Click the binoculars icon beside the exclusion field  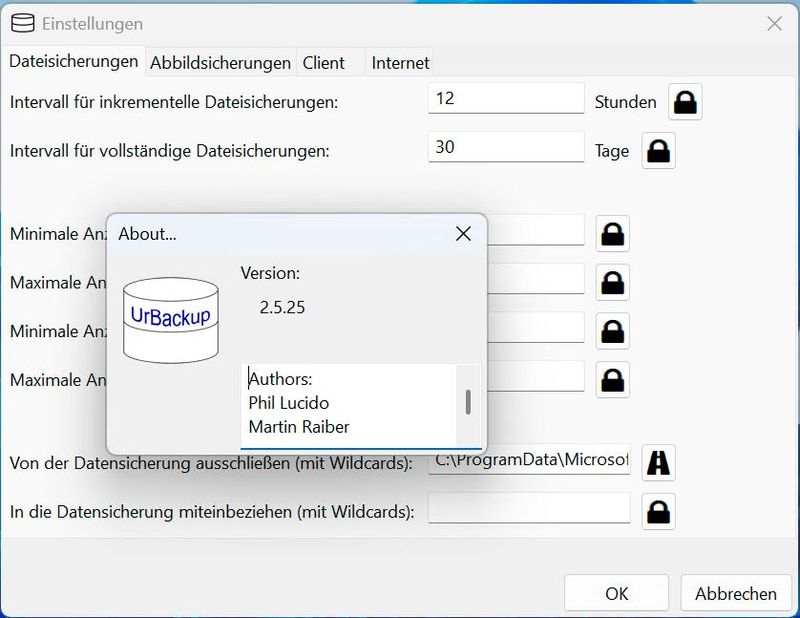(658, 463)
